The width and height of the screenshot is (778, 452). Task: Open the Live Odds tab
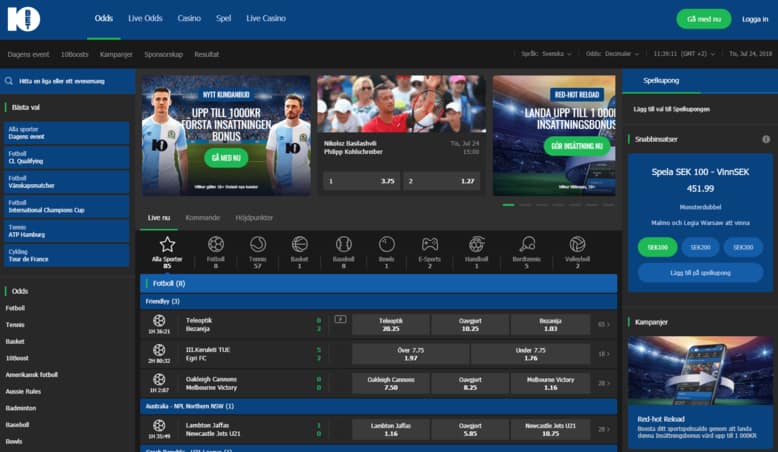145,18
